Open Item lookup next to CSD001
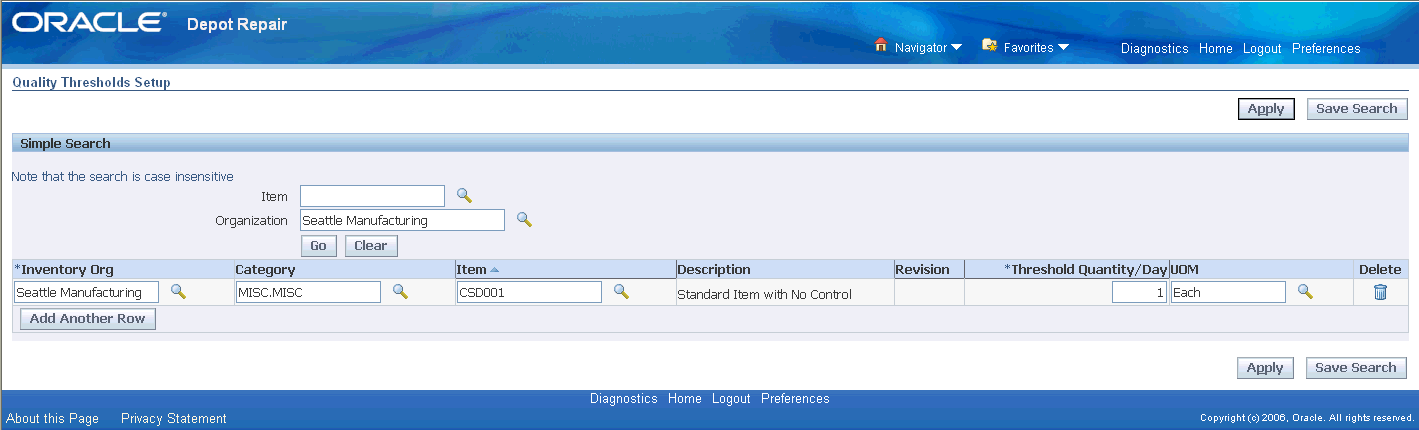This screenshot has height=430, width=1419. [621, 291]
